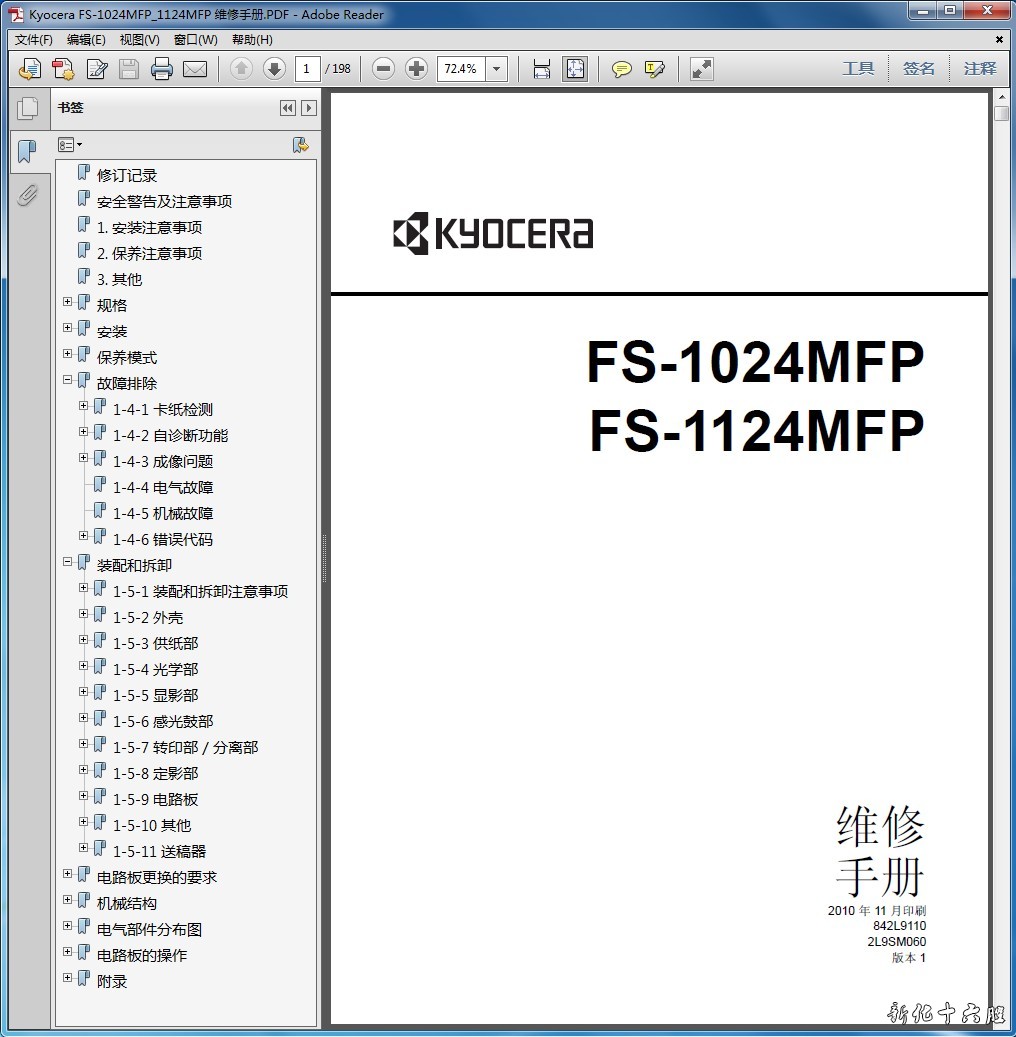Click the Zoom In plus button
This screenshot has height=1037, width=1016.
(416, 69)
